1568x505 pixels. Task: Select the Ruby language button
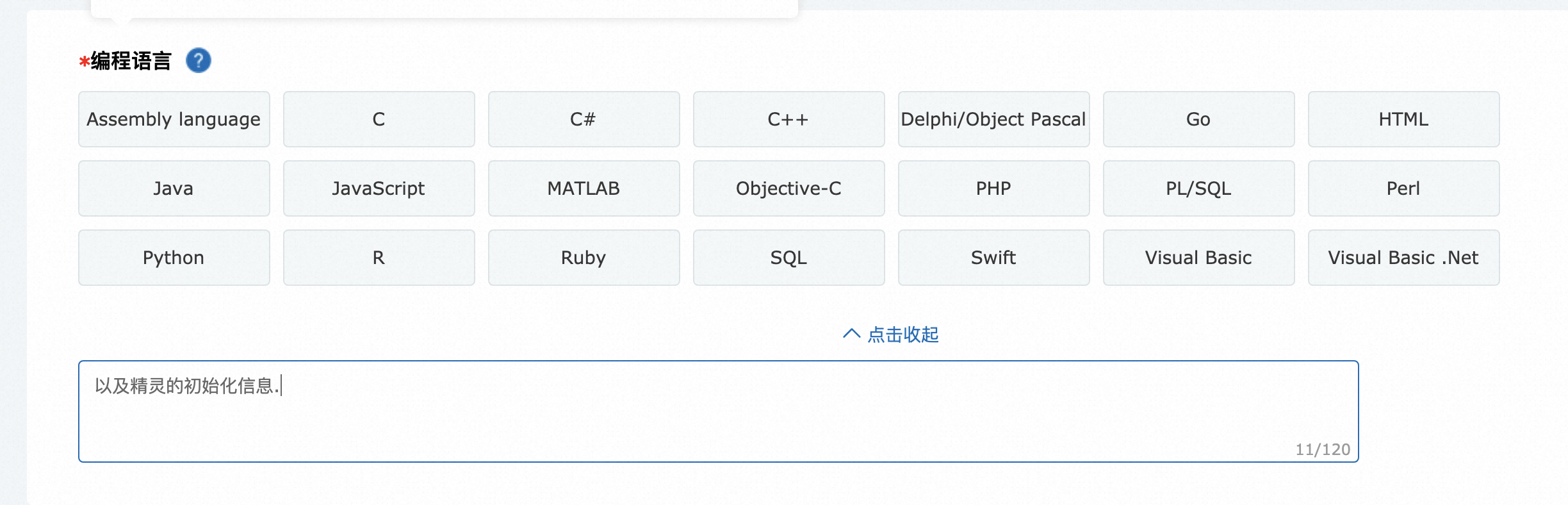click(x=584, y=258)
